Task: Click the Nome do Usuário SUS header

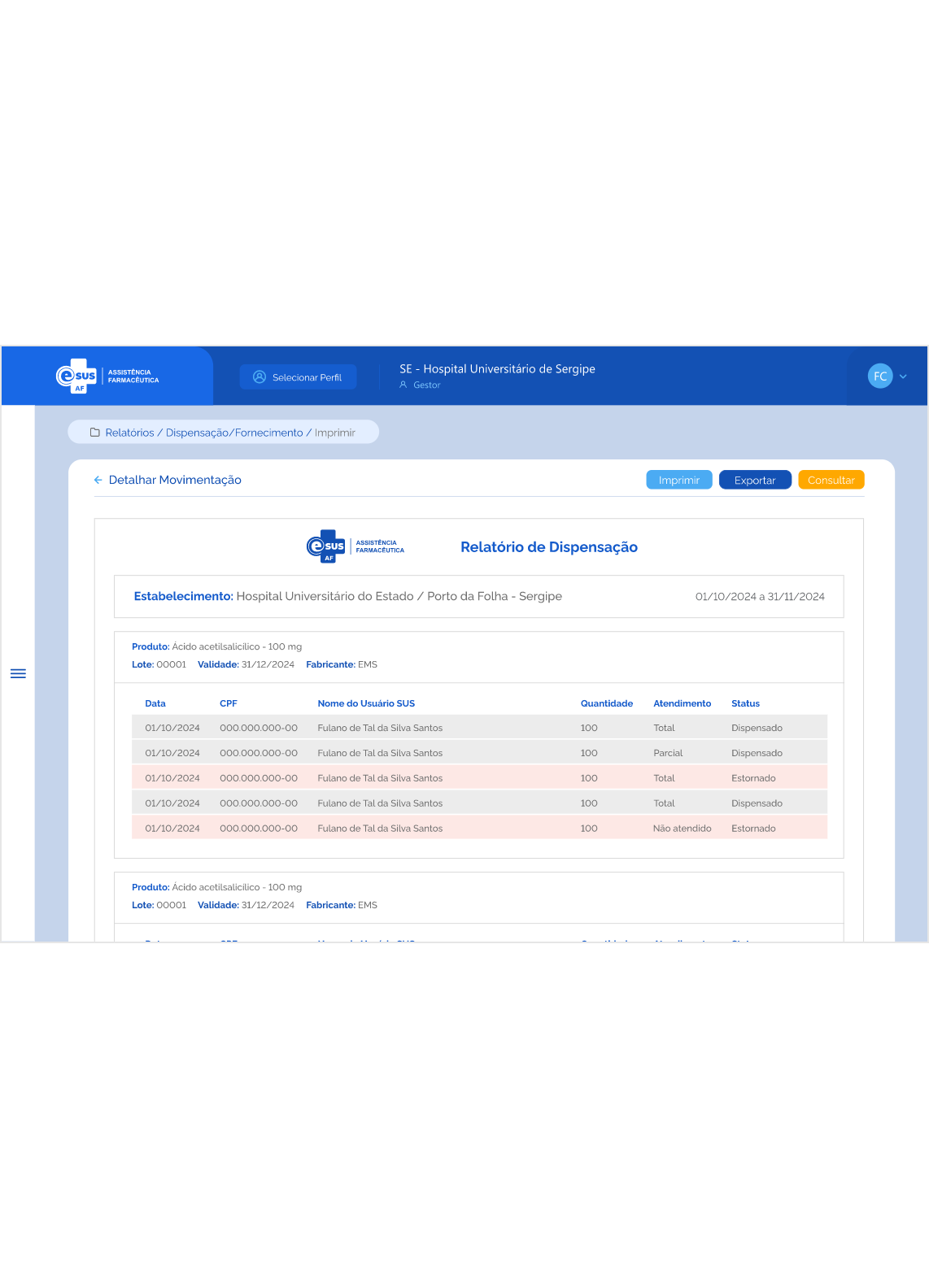Action: pos(366,703)
